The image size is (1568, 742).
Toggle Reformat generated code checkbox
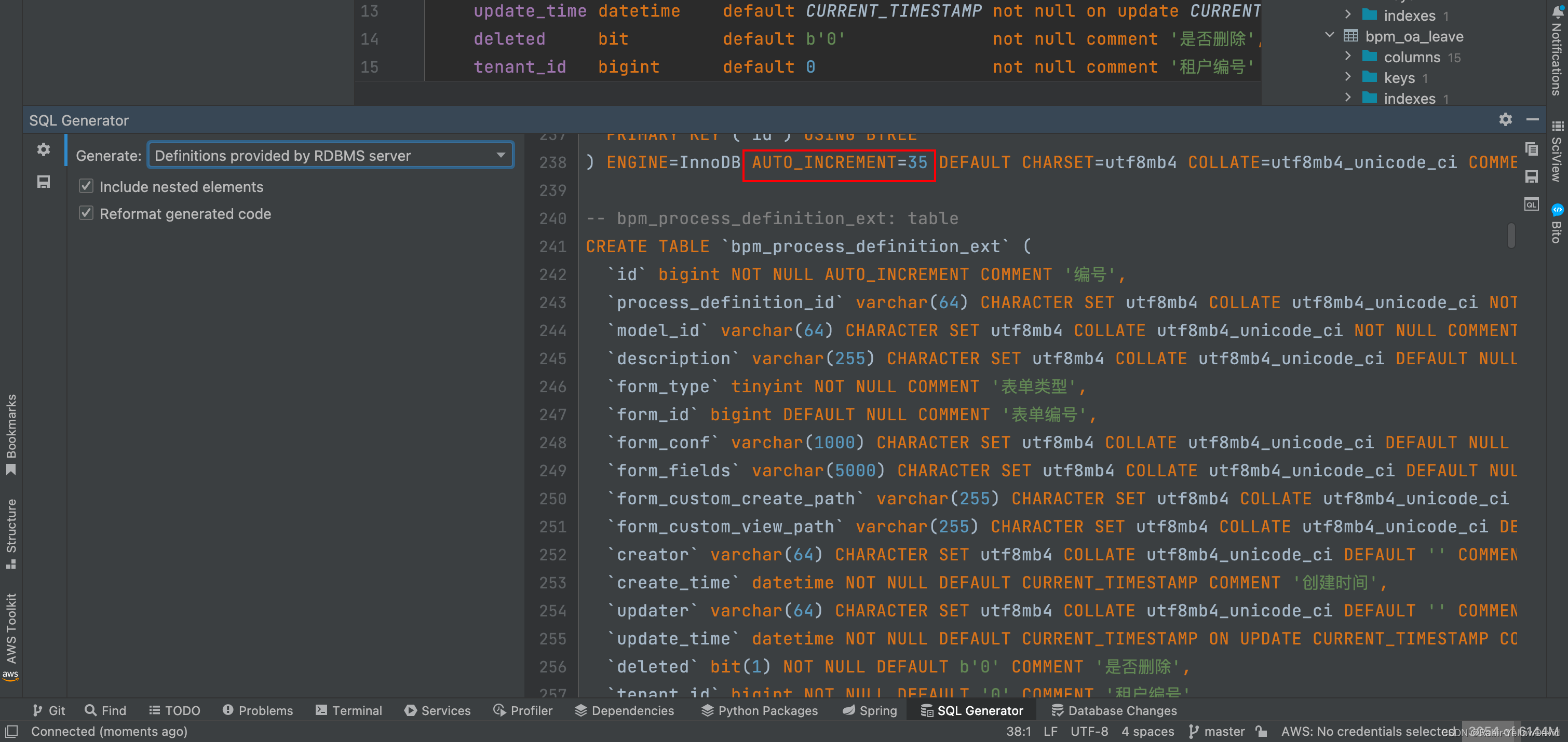[x=86, y=213]
